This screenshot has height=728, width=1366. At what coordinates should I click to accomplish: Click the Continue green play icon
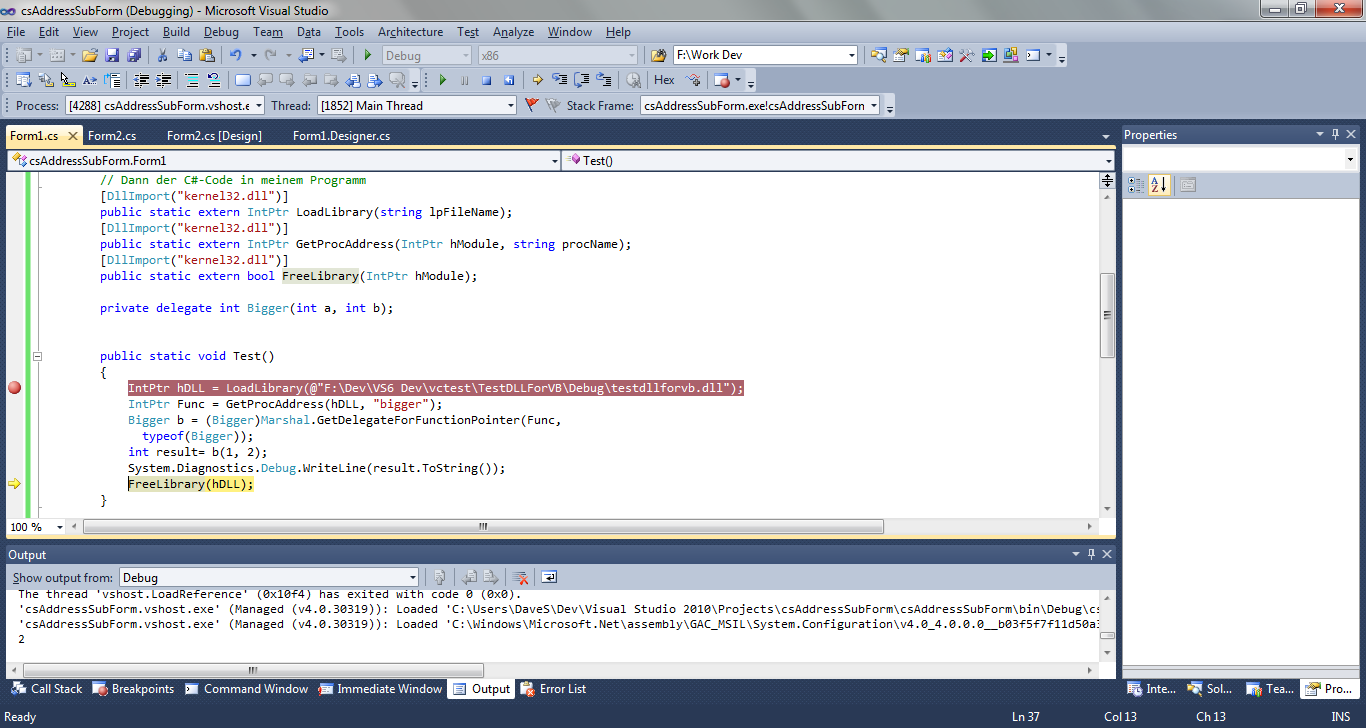[442, 80]
